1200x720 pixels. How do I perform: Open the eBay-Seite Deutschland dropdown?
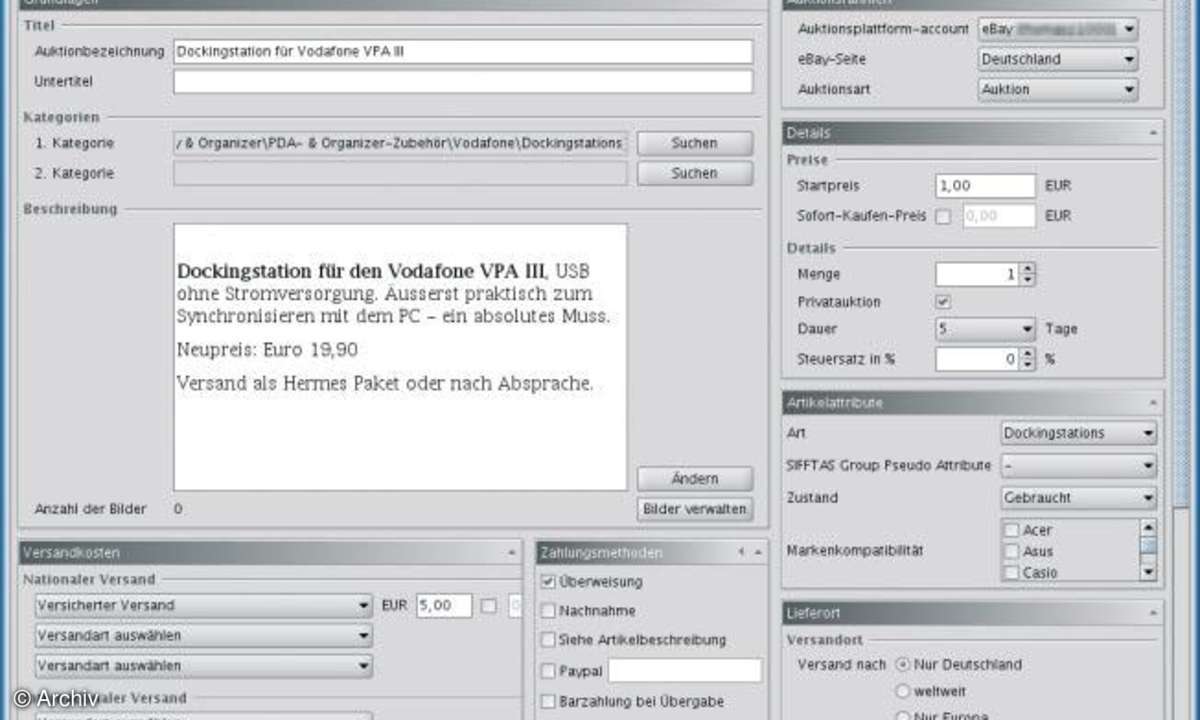pos(1058,59)
